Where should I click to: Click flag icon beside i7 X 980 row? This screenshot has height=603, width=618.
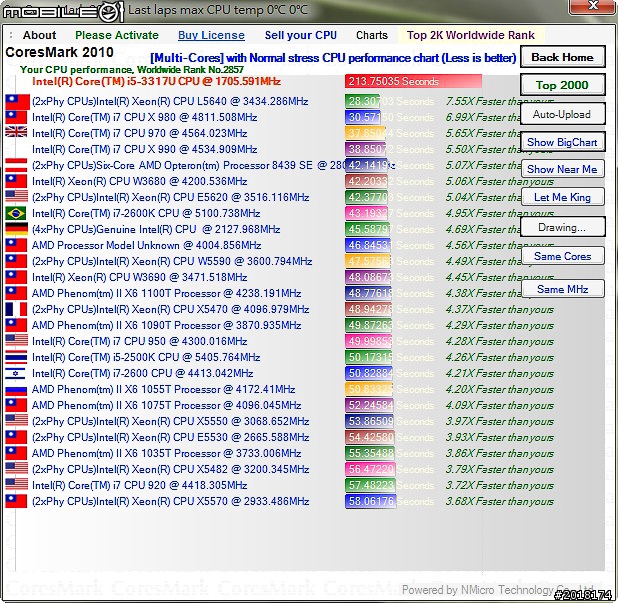coord(17,117)
